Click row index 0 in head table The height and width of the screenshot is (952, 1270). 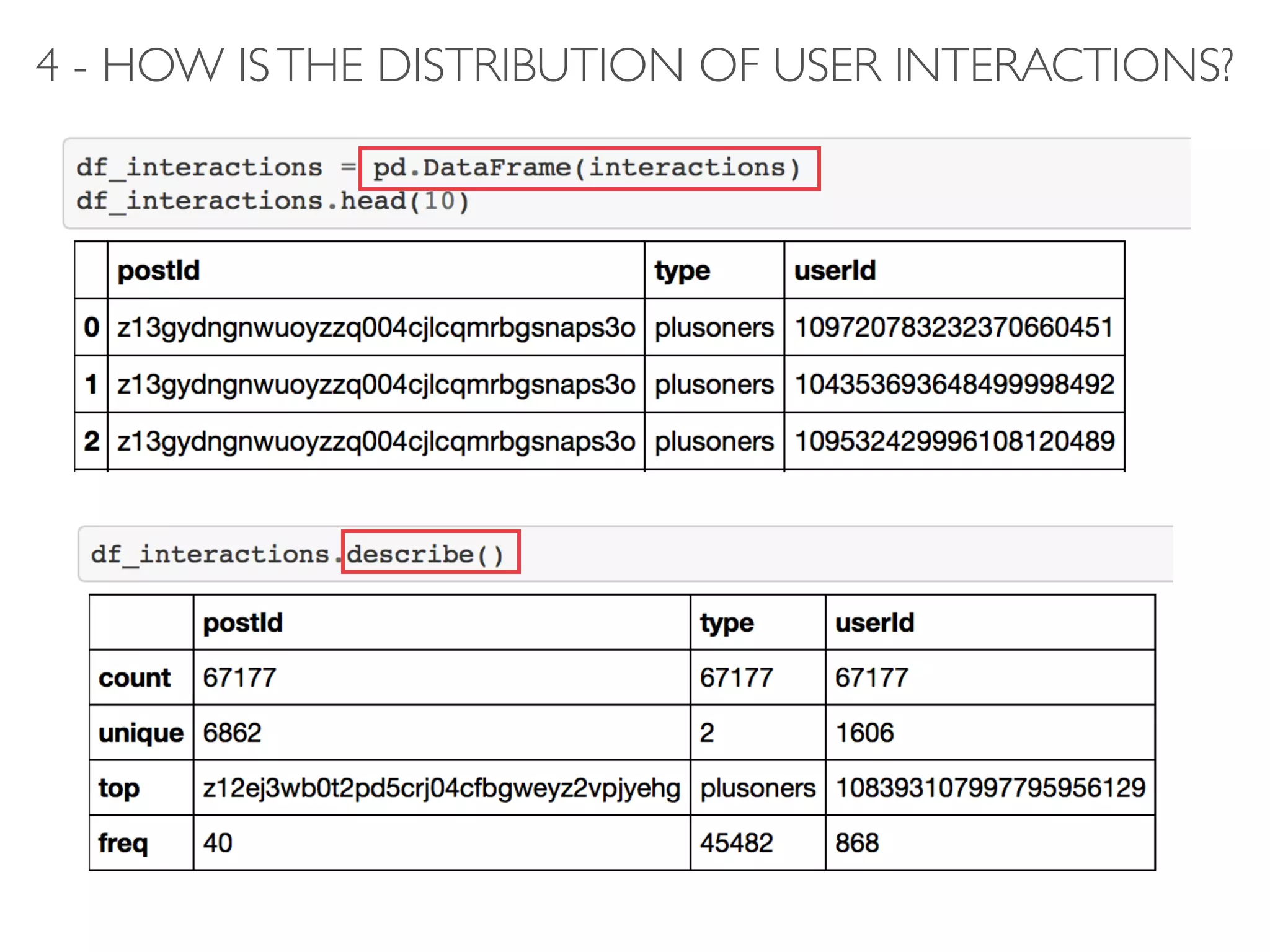91,327
